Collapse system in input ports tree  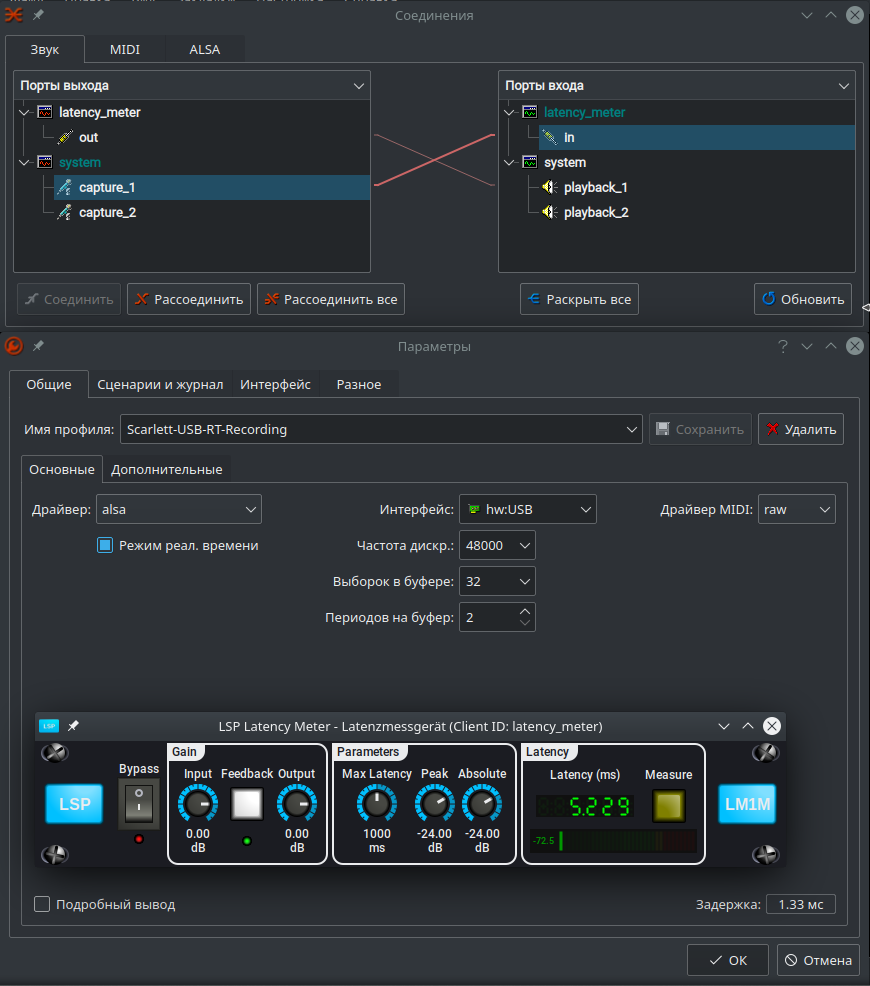pyautogui.click(x=510, y=162)
